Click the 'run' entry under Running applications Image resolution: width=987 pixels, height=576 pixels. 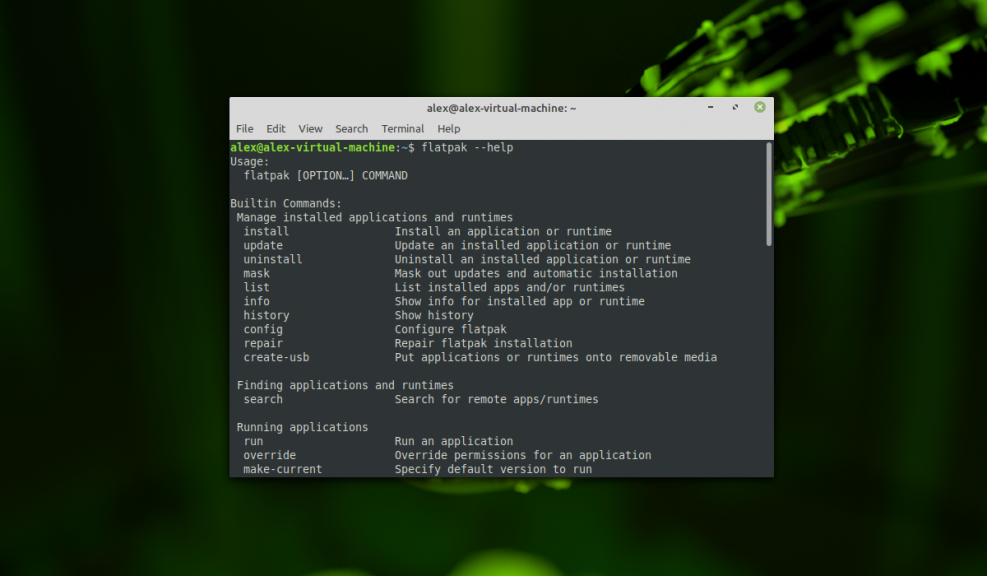click(252, 441)
